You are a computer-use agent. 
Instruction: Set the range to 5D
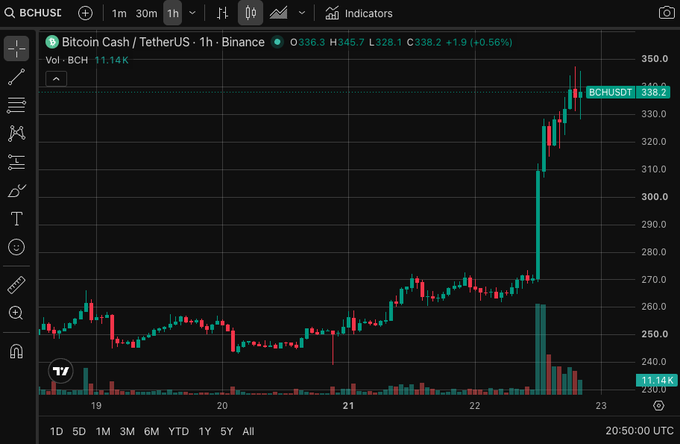tap(79, 431)
